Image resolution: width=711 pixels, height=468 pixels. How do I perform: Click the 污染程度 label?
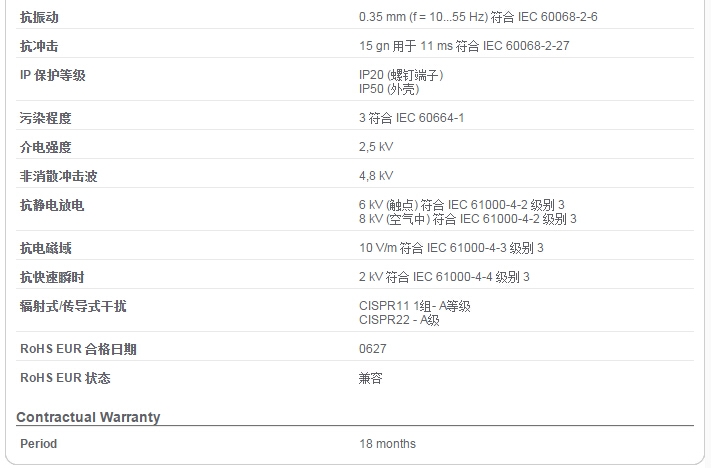(x=45, y=118)
